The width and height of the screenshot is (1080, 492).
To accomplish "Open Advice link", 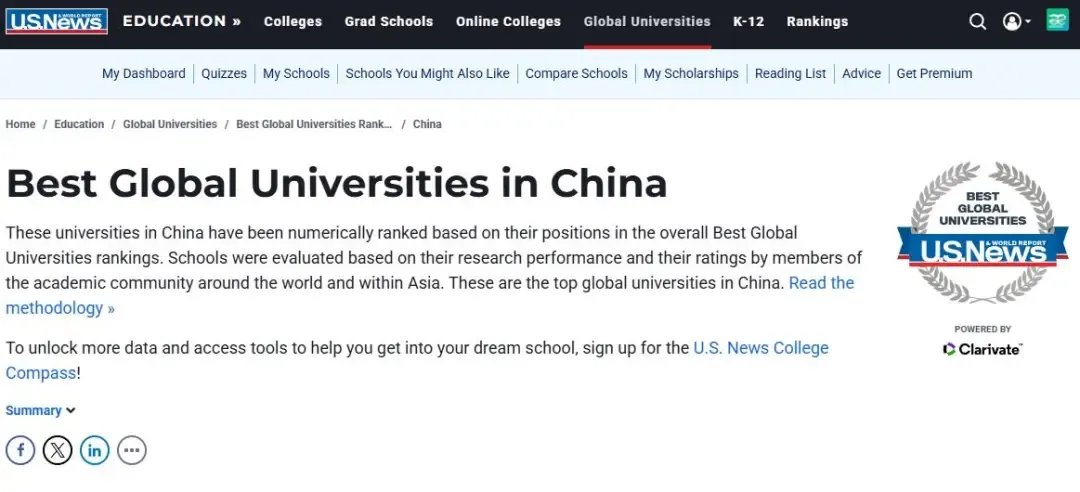I will click(861, 74).
